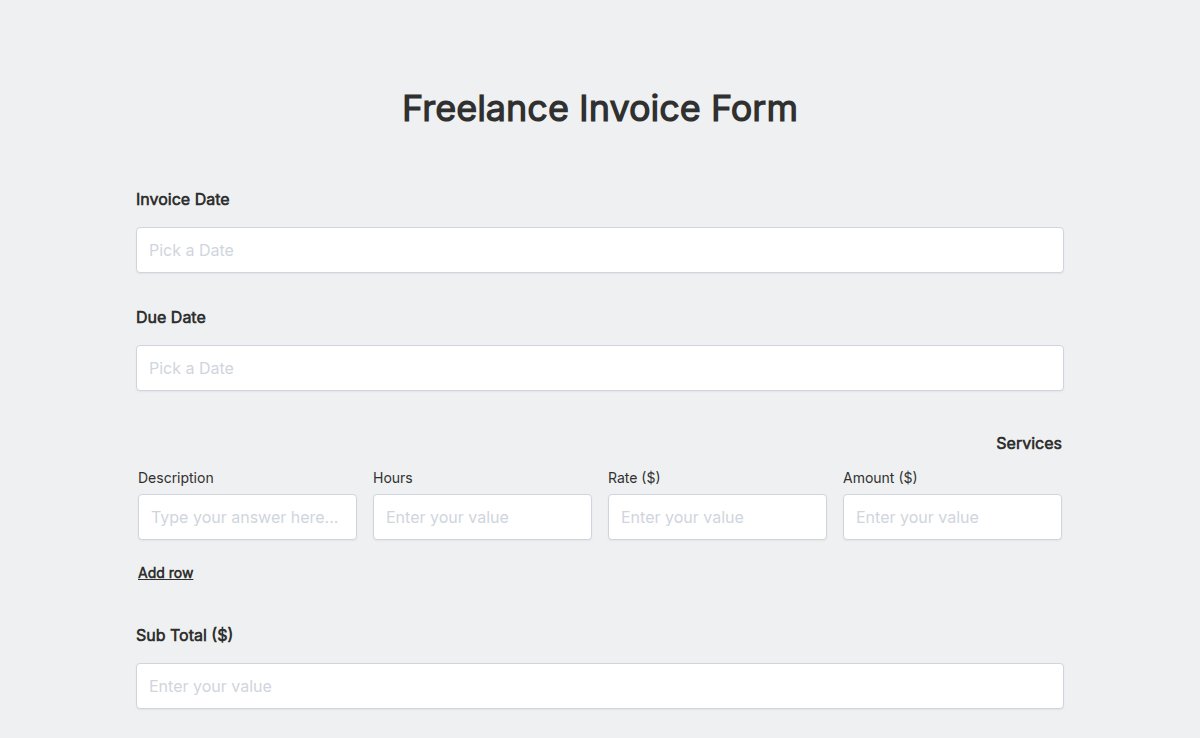The width and height of the screenshot is (1200, 738).
Task: Click the Description column label
Action: click(x=176, y=478)
